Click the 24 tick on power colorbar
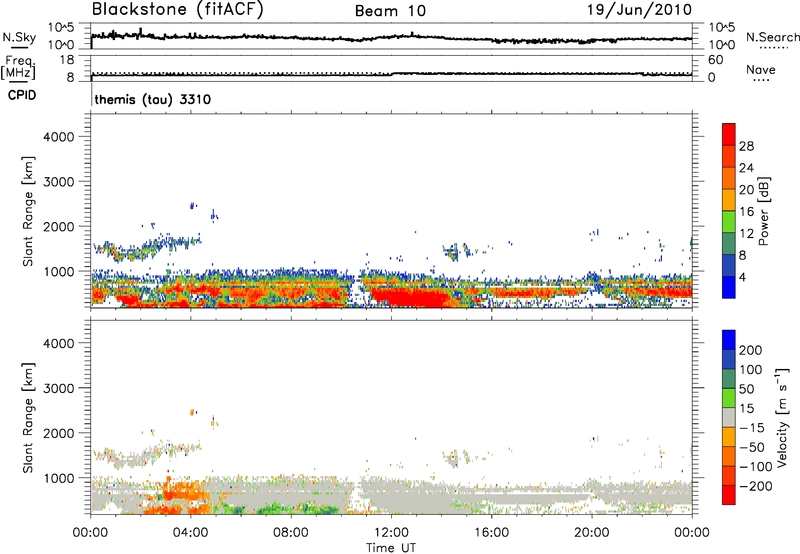800x554 pixels. pyautogui.click(x=746, y=168)
